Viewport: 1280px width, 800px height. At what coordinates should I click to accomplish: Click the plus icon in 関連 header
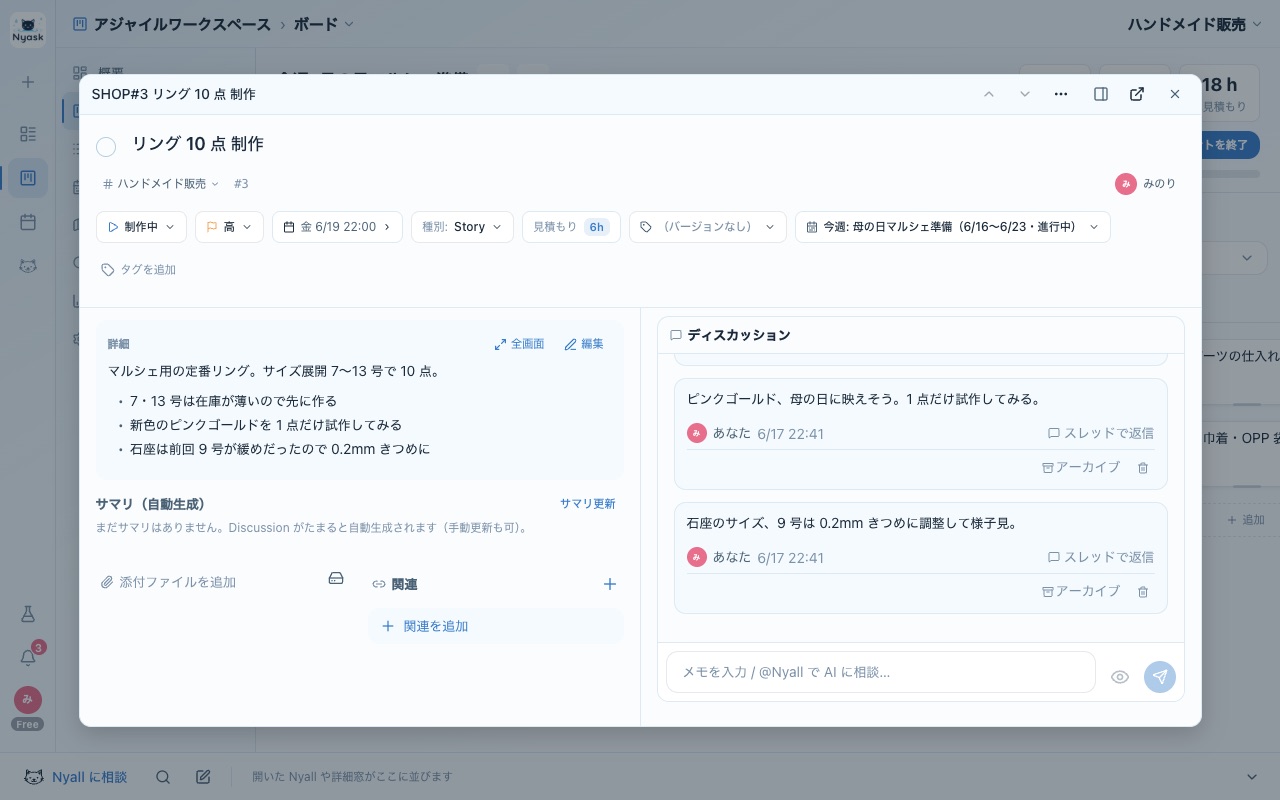610,584
